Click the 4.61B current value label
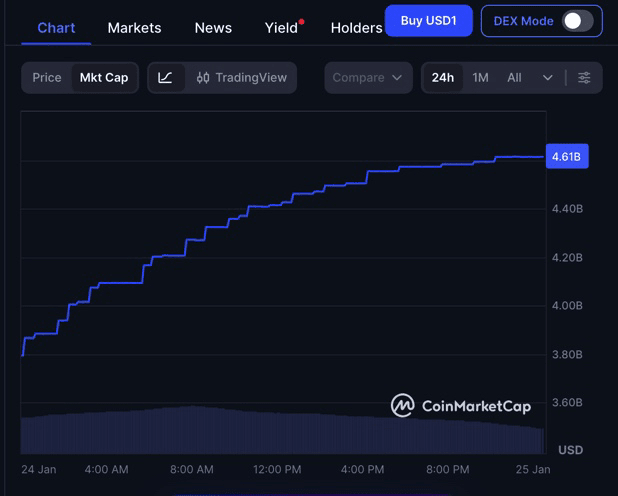Image resolution: width=618 pixels, height=496 pixels. (566, 157)
